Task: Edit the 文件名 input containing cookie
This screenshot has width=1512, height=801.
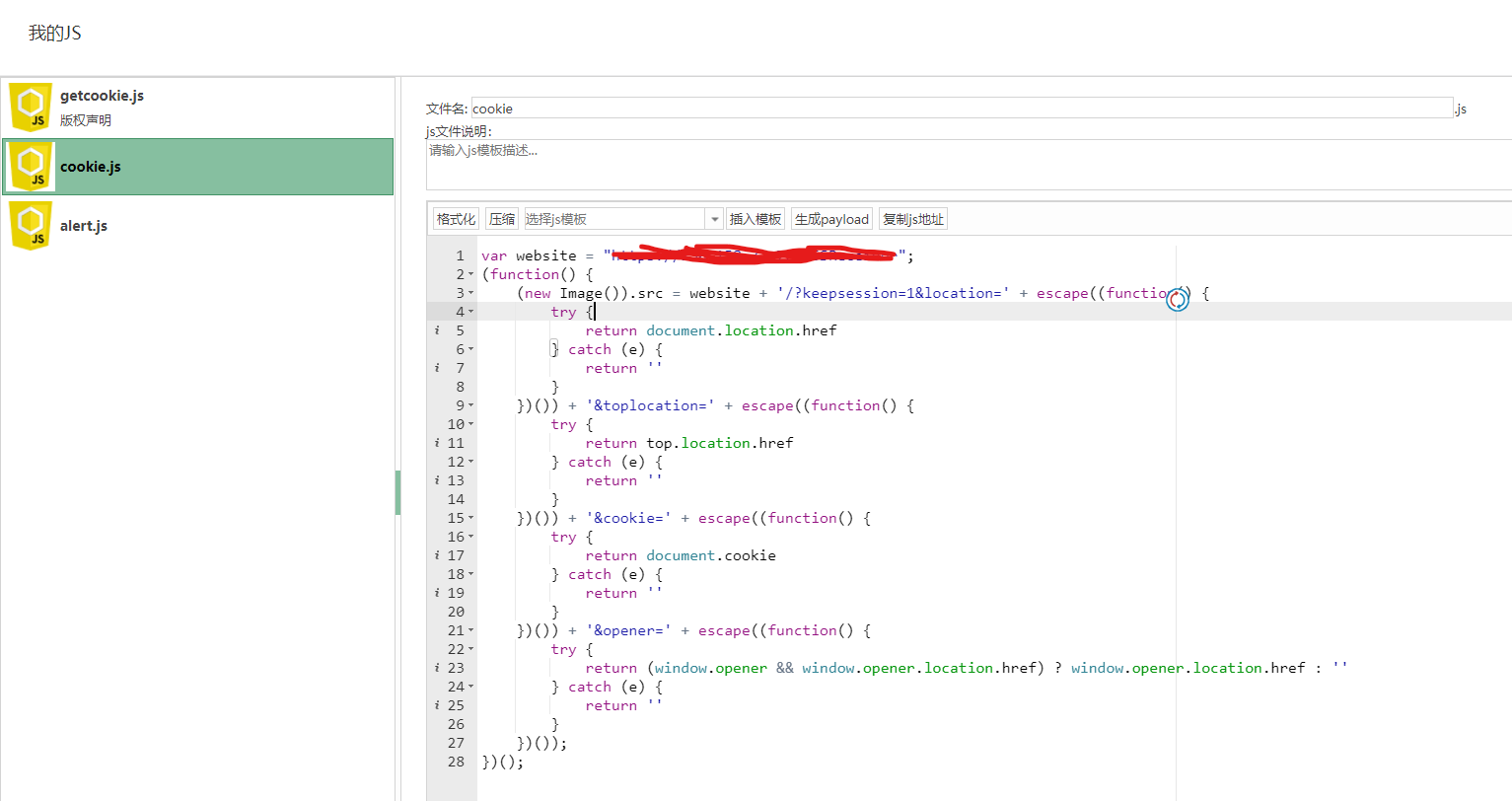Action: click(962, 109)
